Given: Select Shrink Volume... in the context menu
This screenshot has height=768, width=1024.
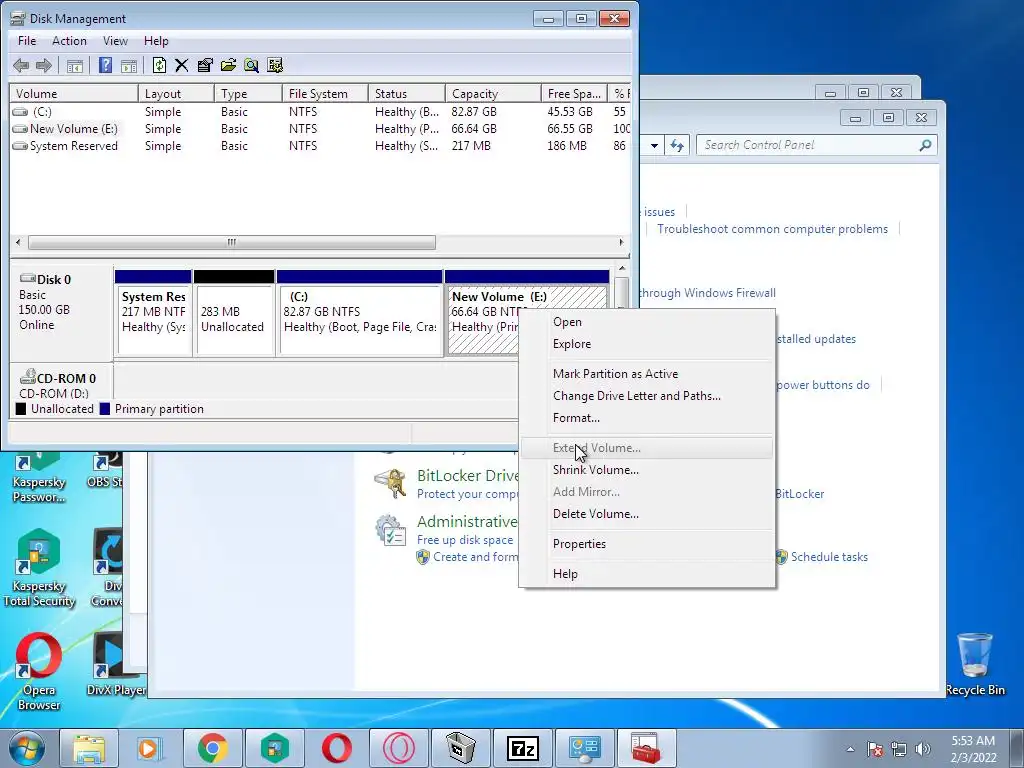Looking at the screenshot, I should [647, 470].
